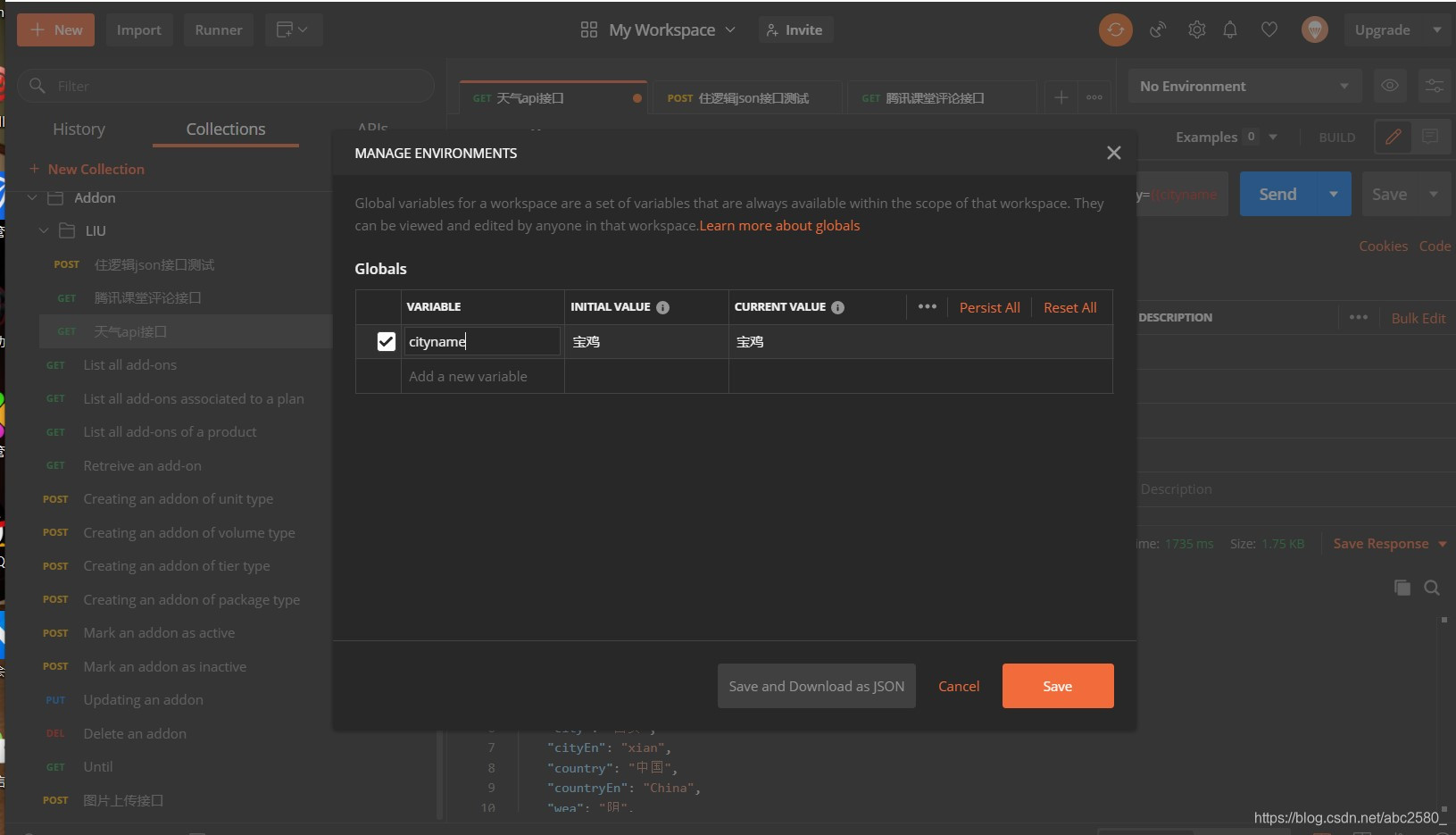Open the comments icon next to pencil
Image resolution: width=1456 pixels, height=835 pixels.
coord(1430,137)
